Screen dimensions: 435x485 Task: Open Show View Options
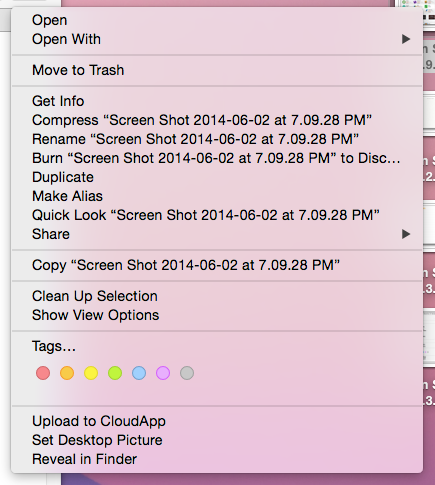(217, 315)
